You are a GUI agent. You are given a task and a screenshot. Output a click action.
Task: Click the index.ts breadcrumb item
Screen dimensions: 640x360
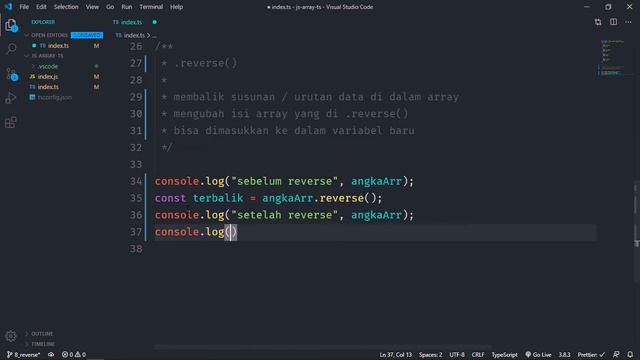(x=134, y=36)
